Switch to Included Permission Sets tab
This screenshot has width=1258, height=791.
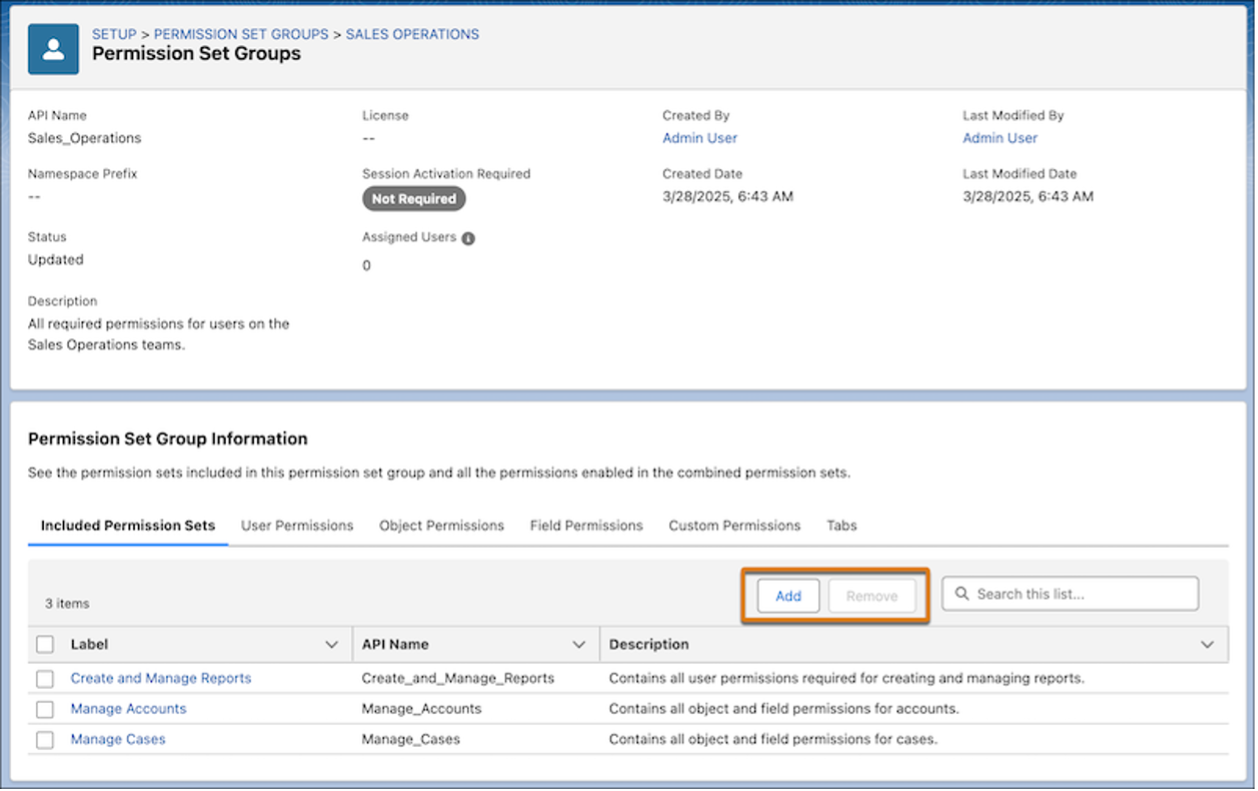pos(128,526)
